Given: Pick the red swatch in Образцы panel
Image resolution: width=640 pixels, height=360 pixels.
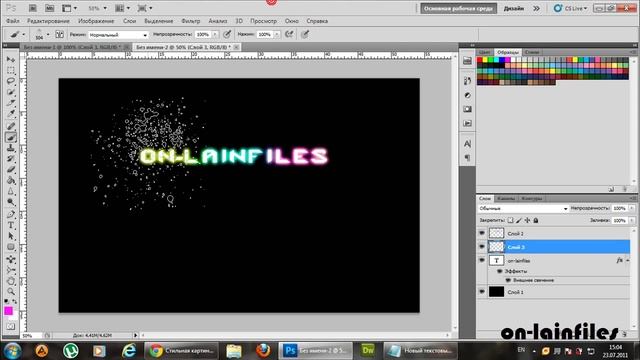Looking at the screenshot, I should pyautogui.click(x=480, y=60).
